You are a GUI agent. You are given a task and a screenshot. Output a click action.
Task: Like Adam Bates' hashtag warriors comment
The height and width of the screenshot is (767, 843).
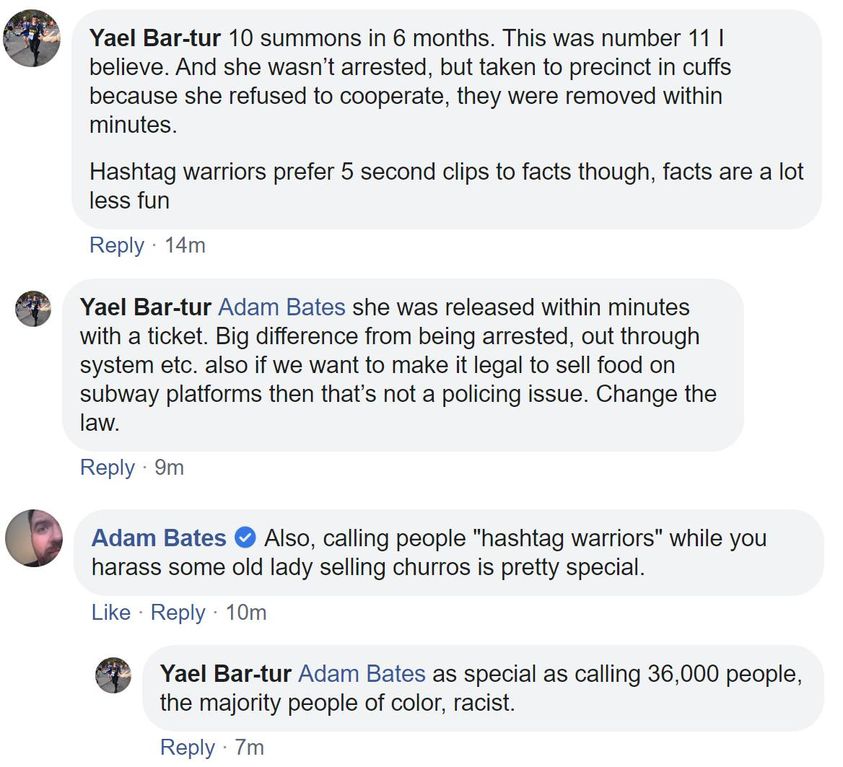point(111,613)
